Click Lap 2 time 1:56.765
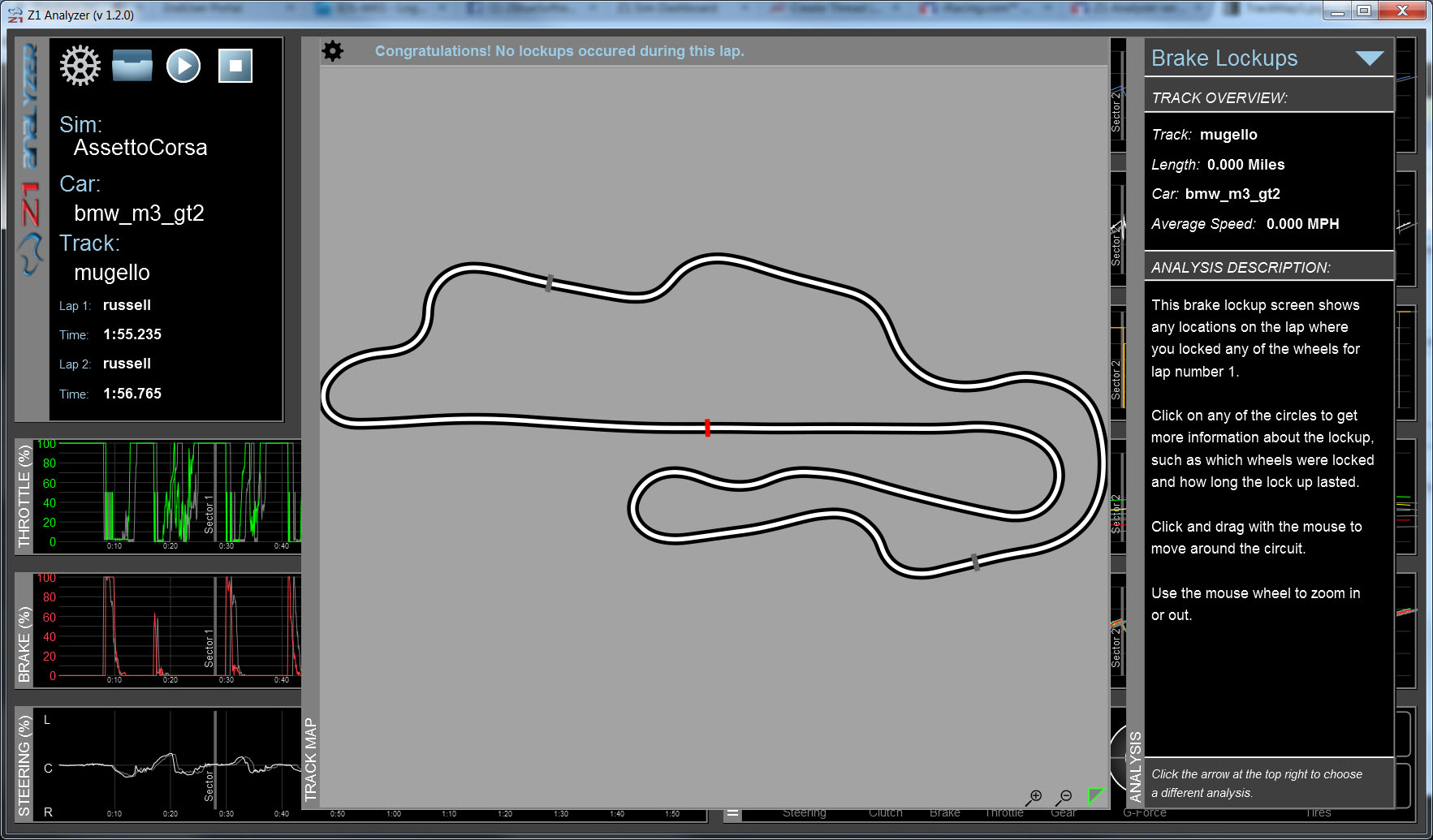 (x=132, y=394)
